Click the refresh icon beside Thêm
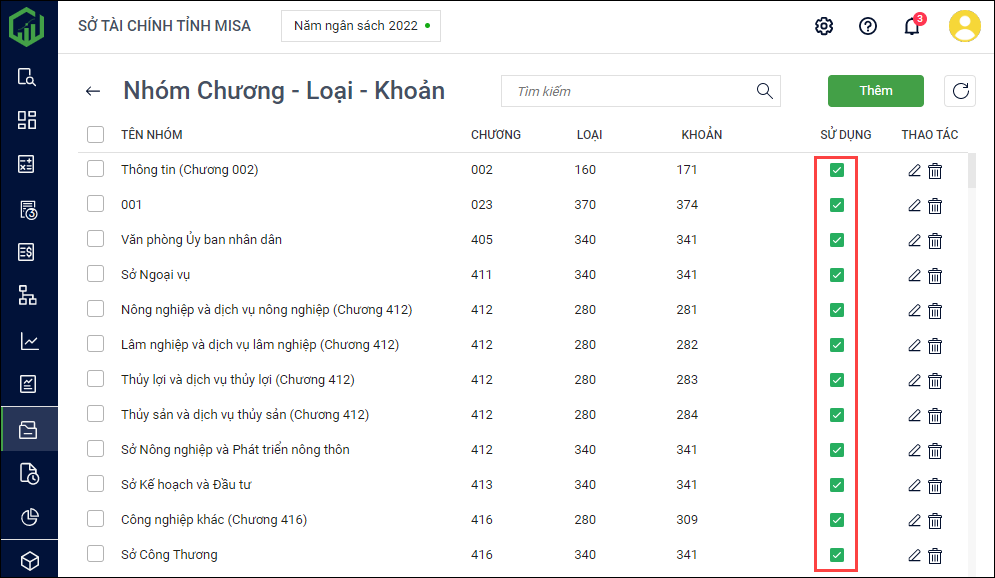995x578 pixels. pyautogui.click(x=960, y=91)
